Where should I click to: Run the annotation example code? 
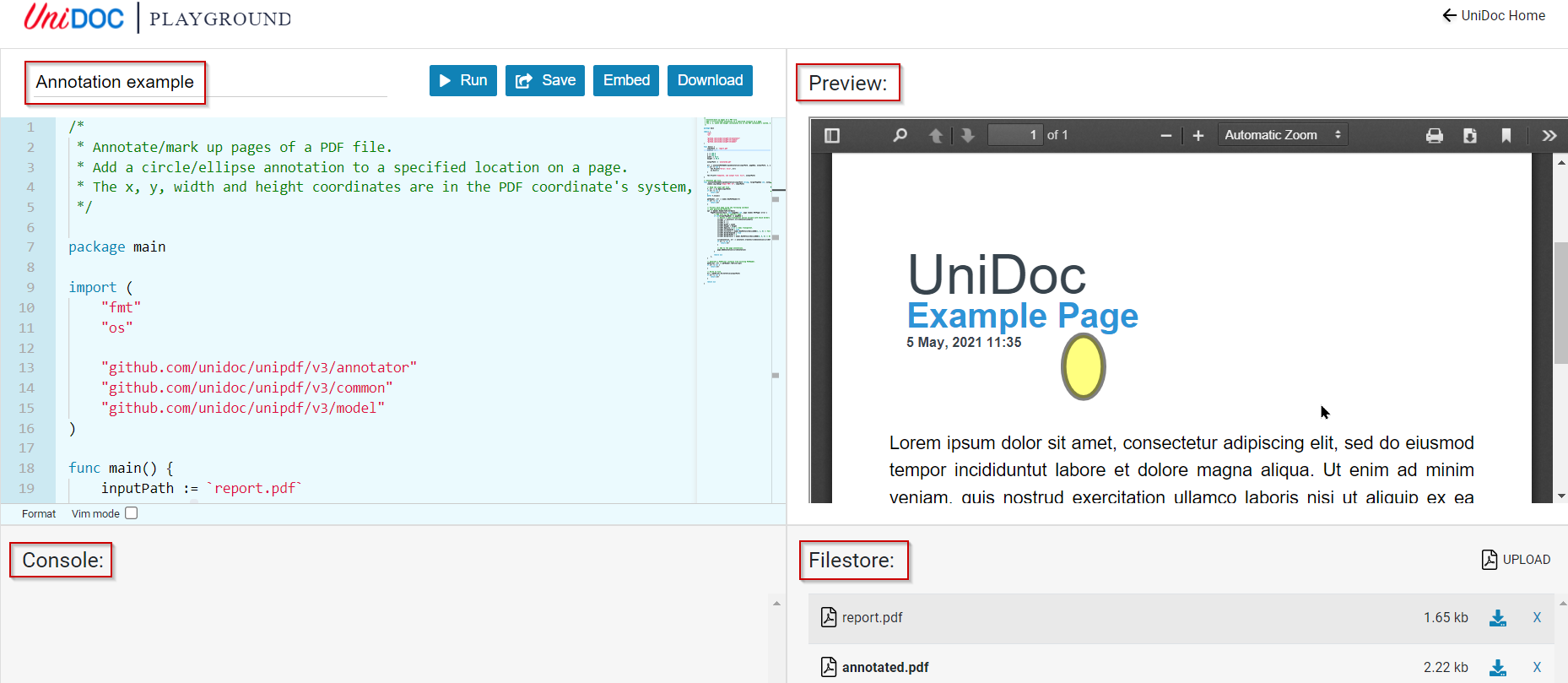coord(462,80)
